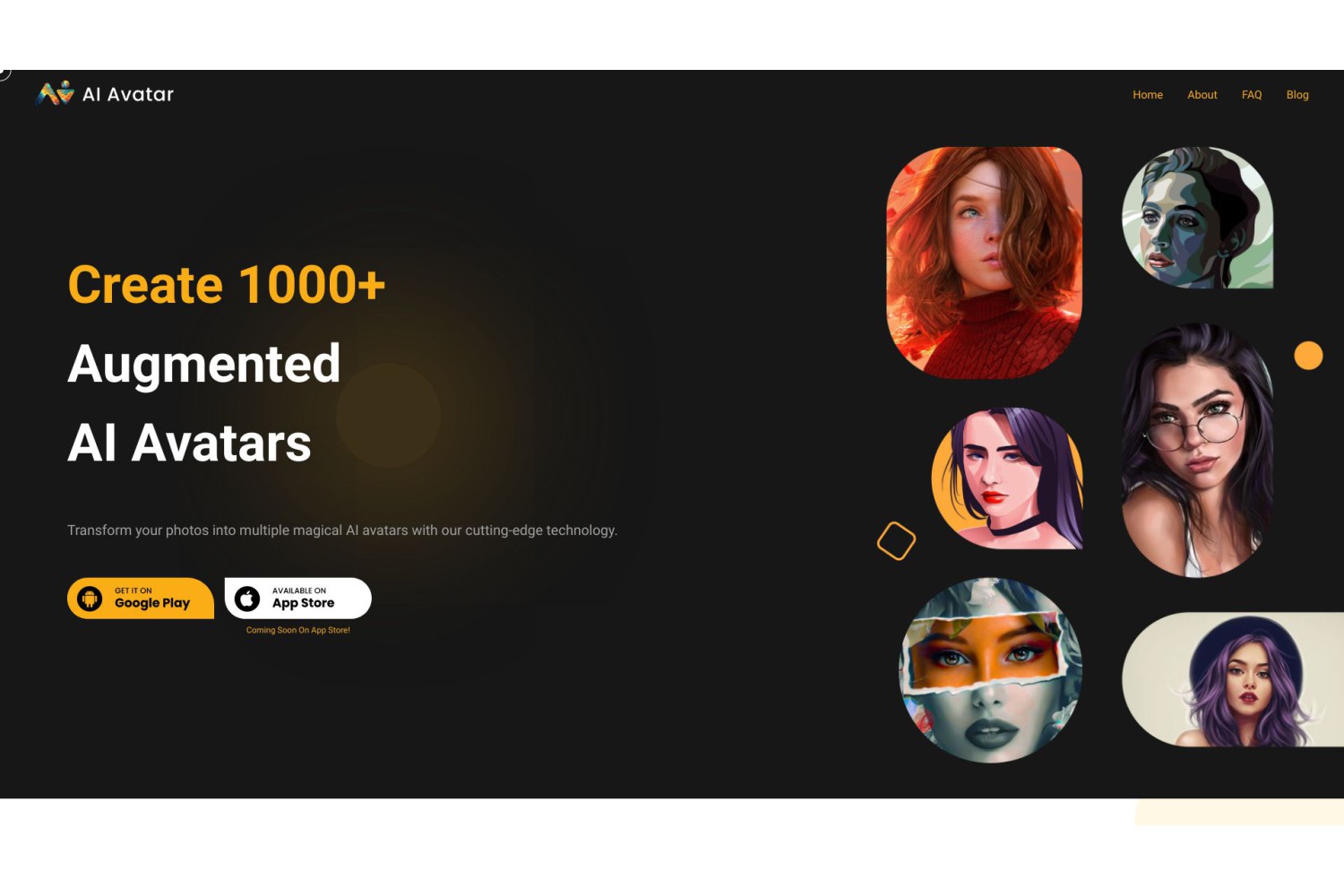Screen dimensions: 1344x896
Task: Click the Apple logo icon on App Store button
Action: coord(247,599)
